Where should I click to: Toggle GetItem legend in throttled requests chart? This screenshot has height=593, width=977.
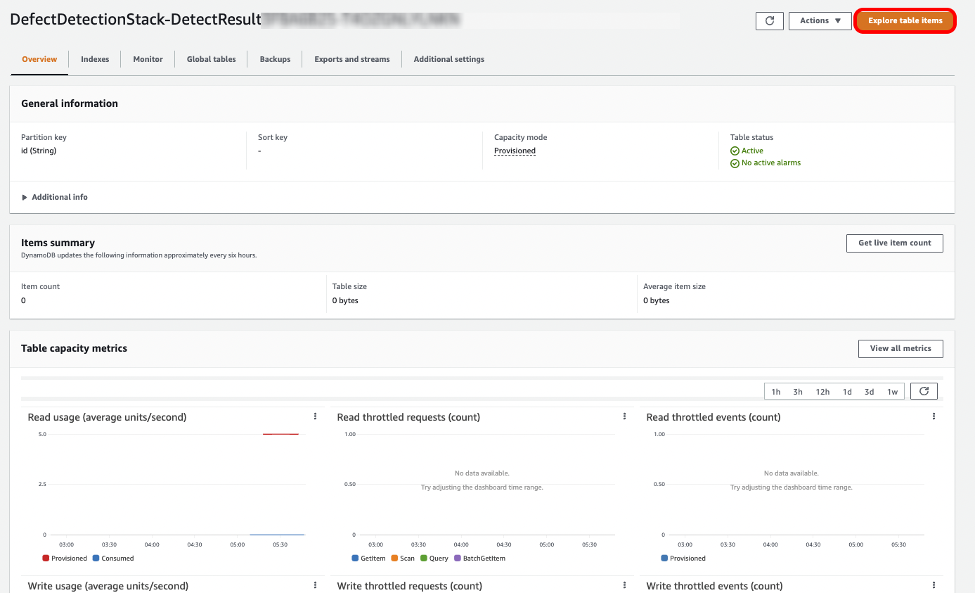coord(369,558)
